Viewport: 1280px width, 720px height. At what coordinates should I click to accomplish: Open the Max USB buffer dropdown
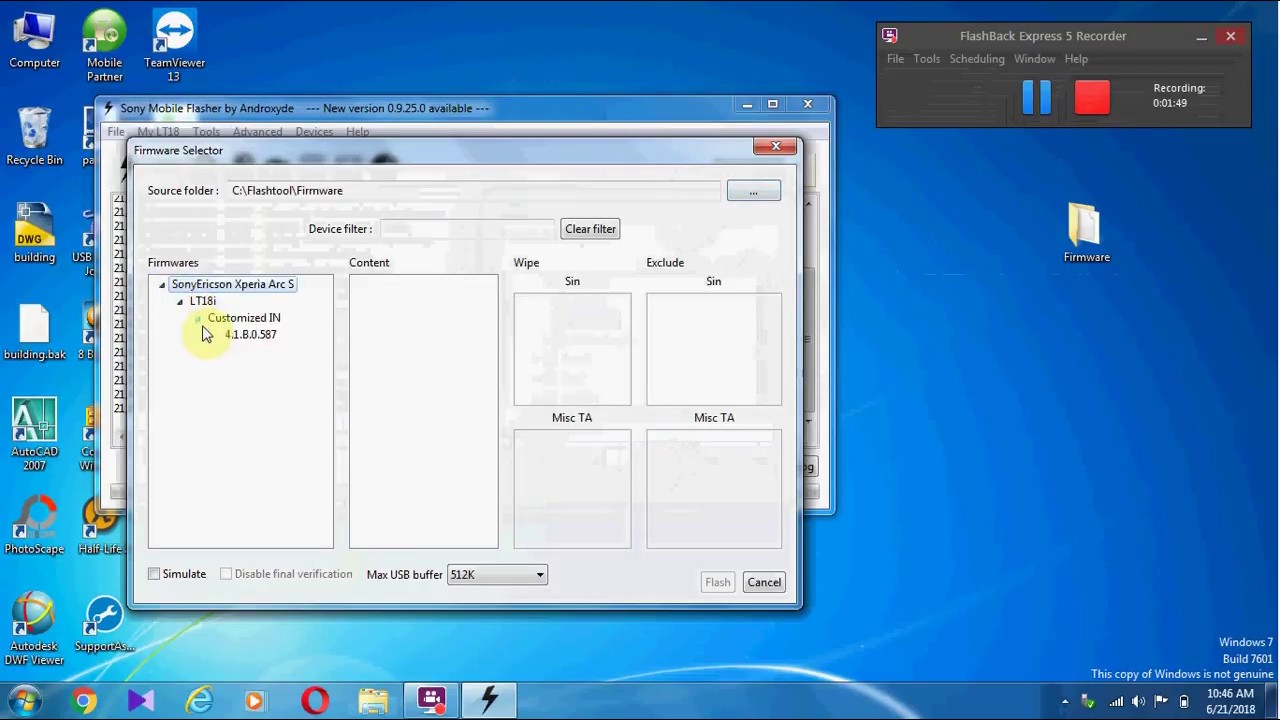click(x=497, y=575)
